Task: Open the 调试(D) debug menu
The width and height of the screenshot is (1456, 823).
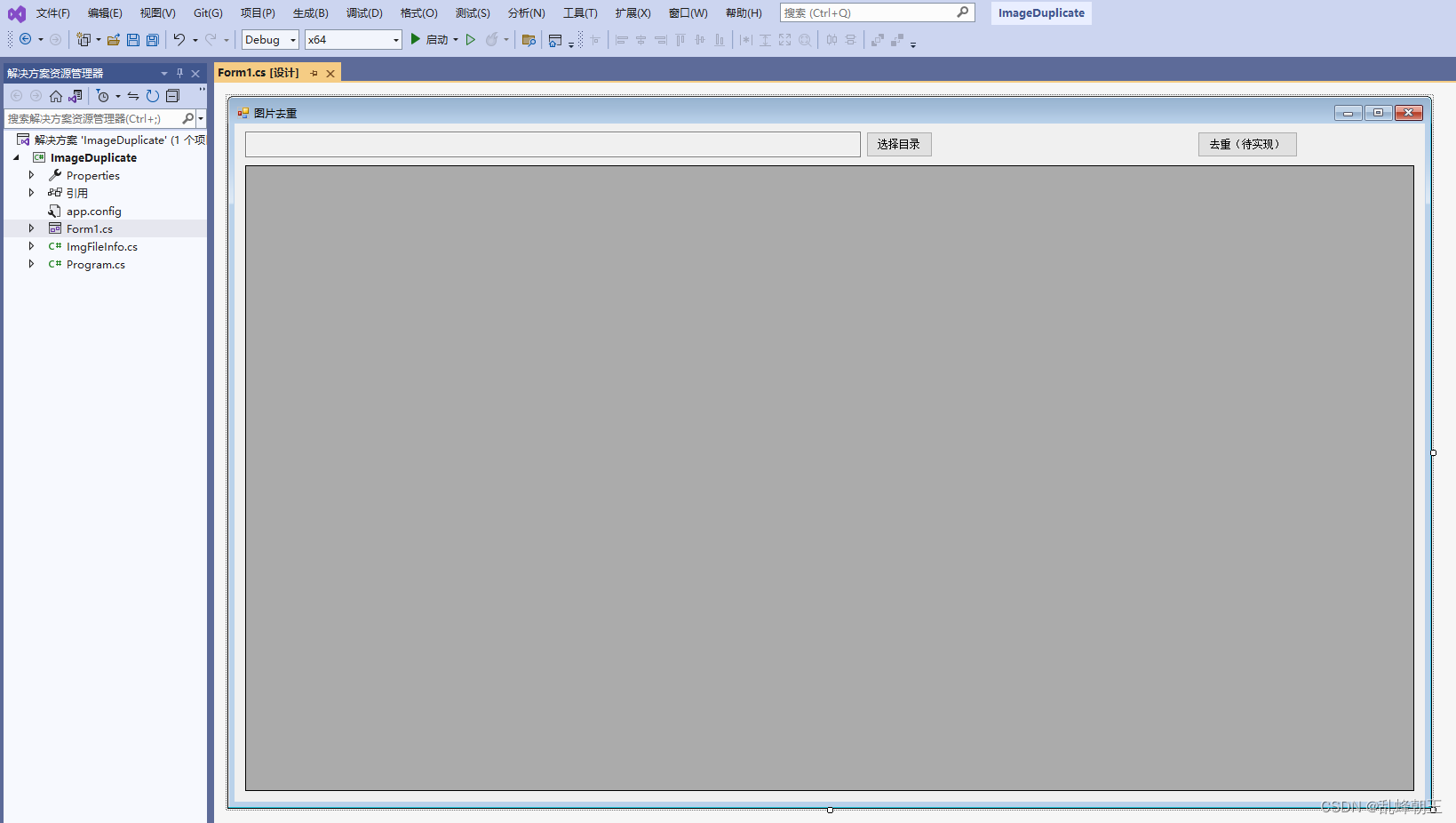Action: pyautogui.click(x=364, y=13)
